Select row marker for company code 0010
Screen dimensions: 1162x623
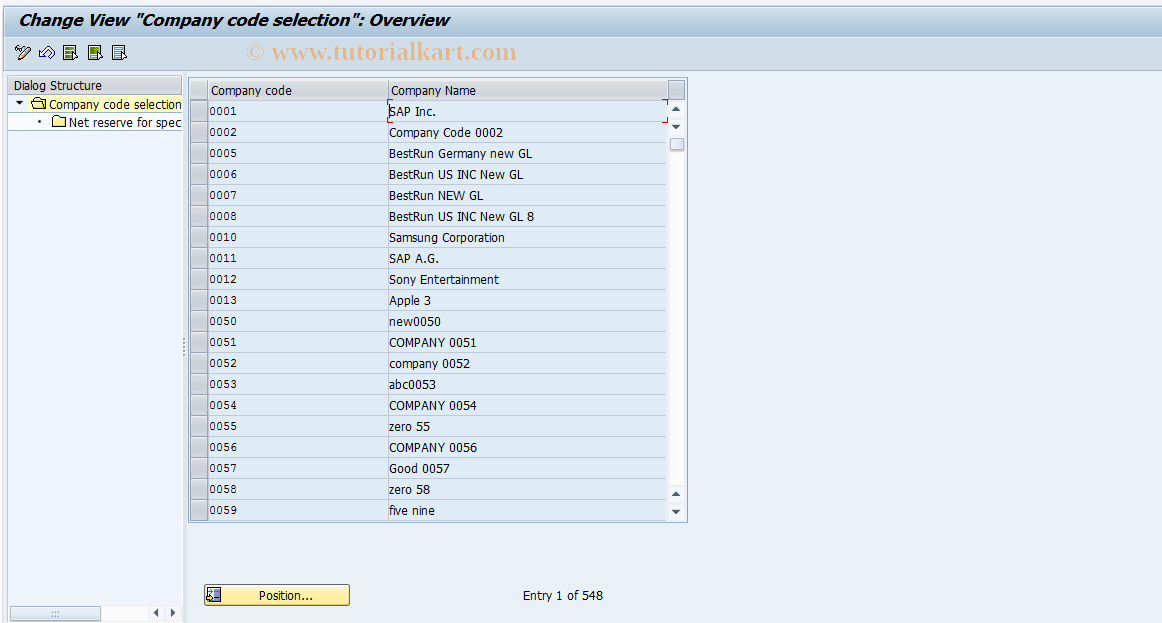(199, 237)
